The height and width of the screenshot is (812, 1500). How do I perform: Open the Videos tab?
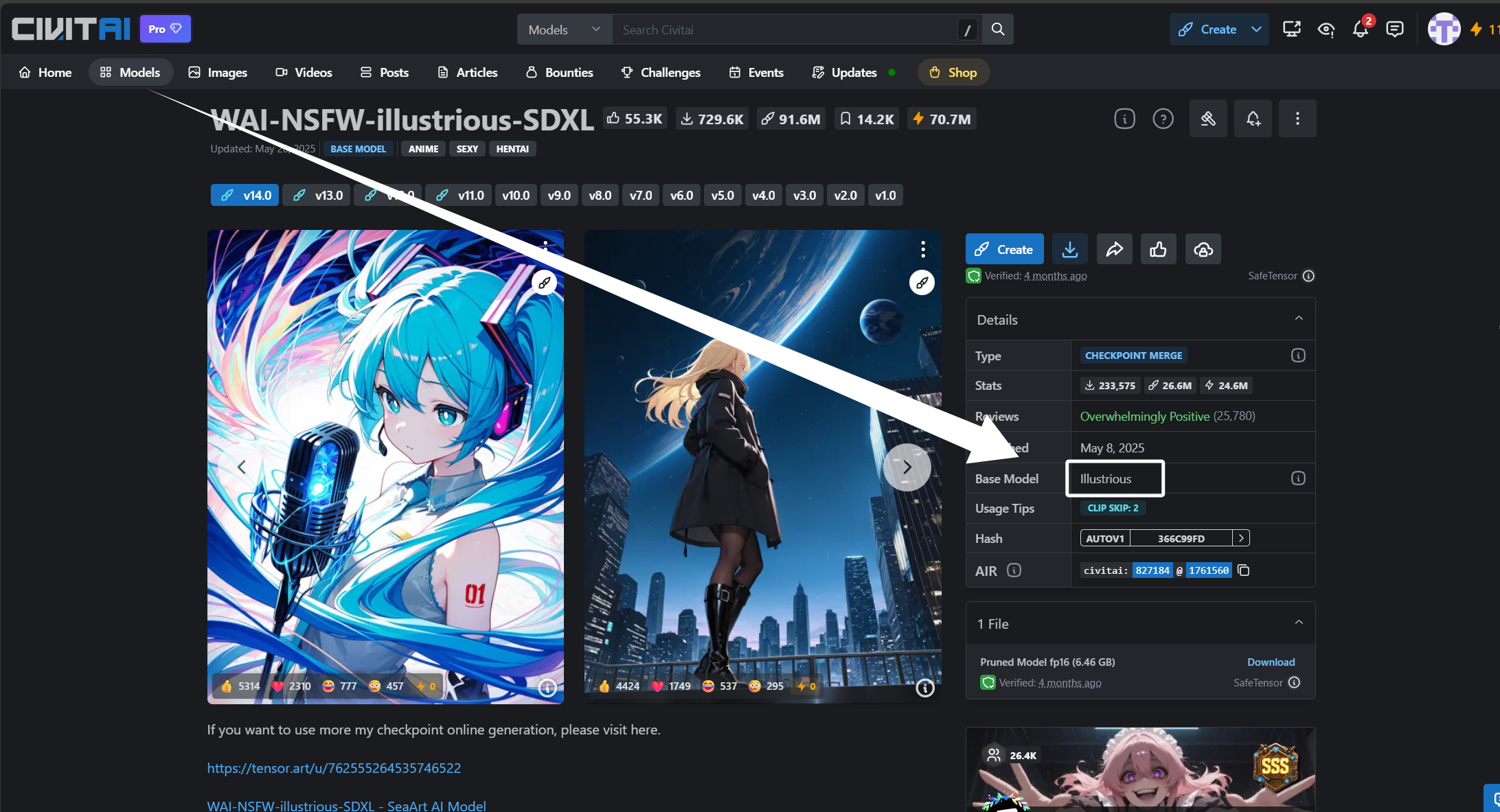coord(304,72)
